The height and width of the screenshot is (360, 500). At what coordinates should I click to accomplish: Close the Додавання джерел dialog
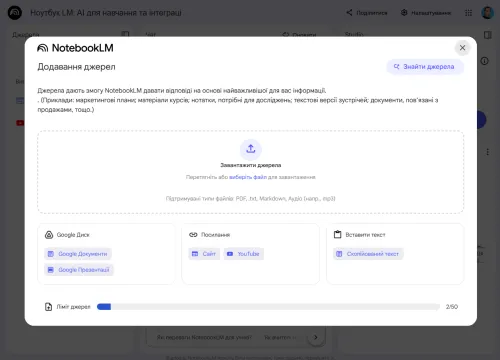coord(462,48)
